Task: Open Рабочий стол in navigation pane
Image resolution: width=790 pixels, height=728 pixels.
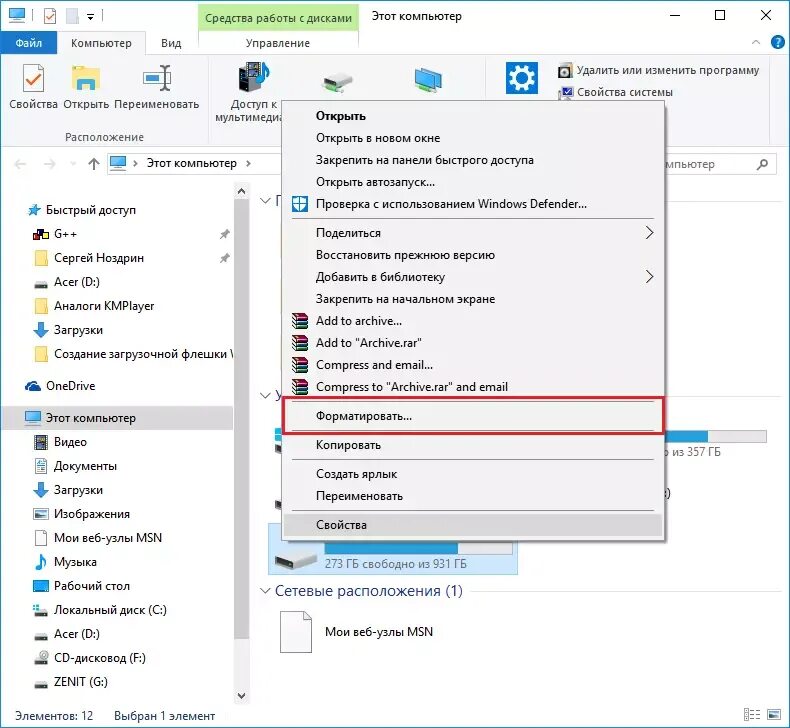Action: point(92,586)
